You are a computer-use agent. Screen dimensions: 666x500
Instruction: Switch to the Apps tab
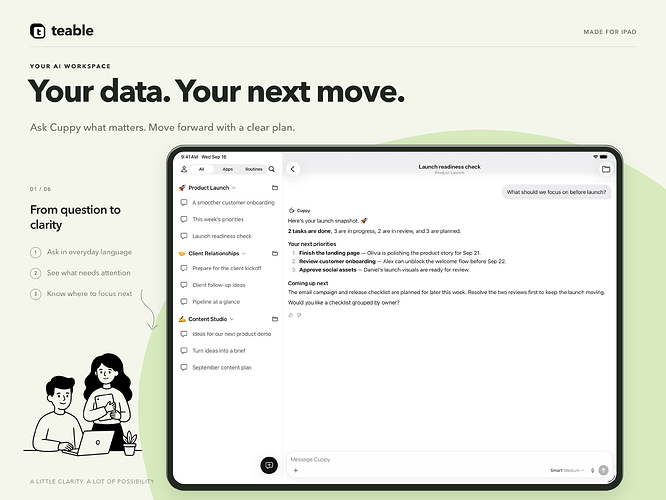click(228, 169)
